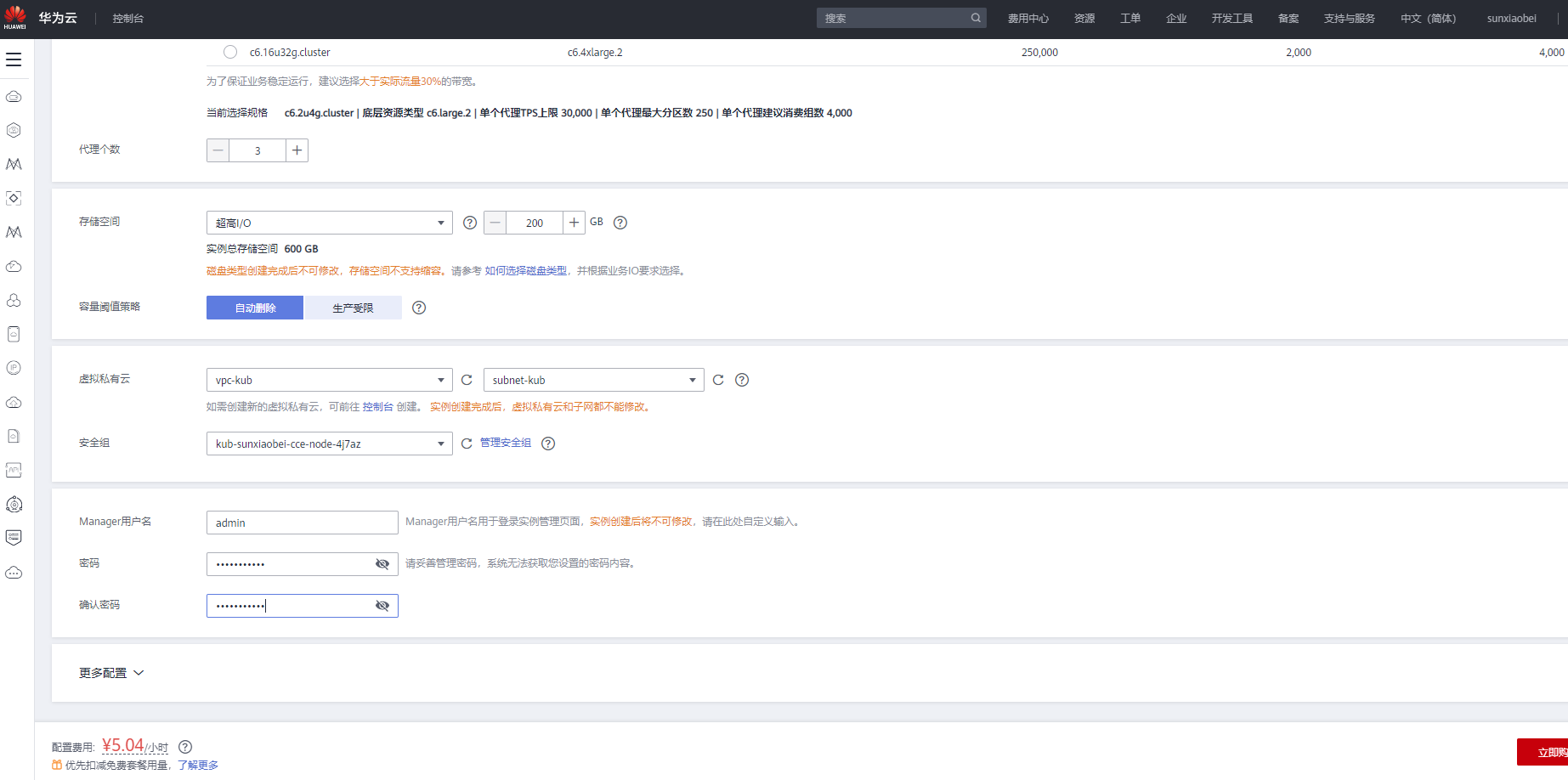Decrease storage space below 200 GB
The height and width of the screenshot is (780, 1568).
click(x=495, y=223)
